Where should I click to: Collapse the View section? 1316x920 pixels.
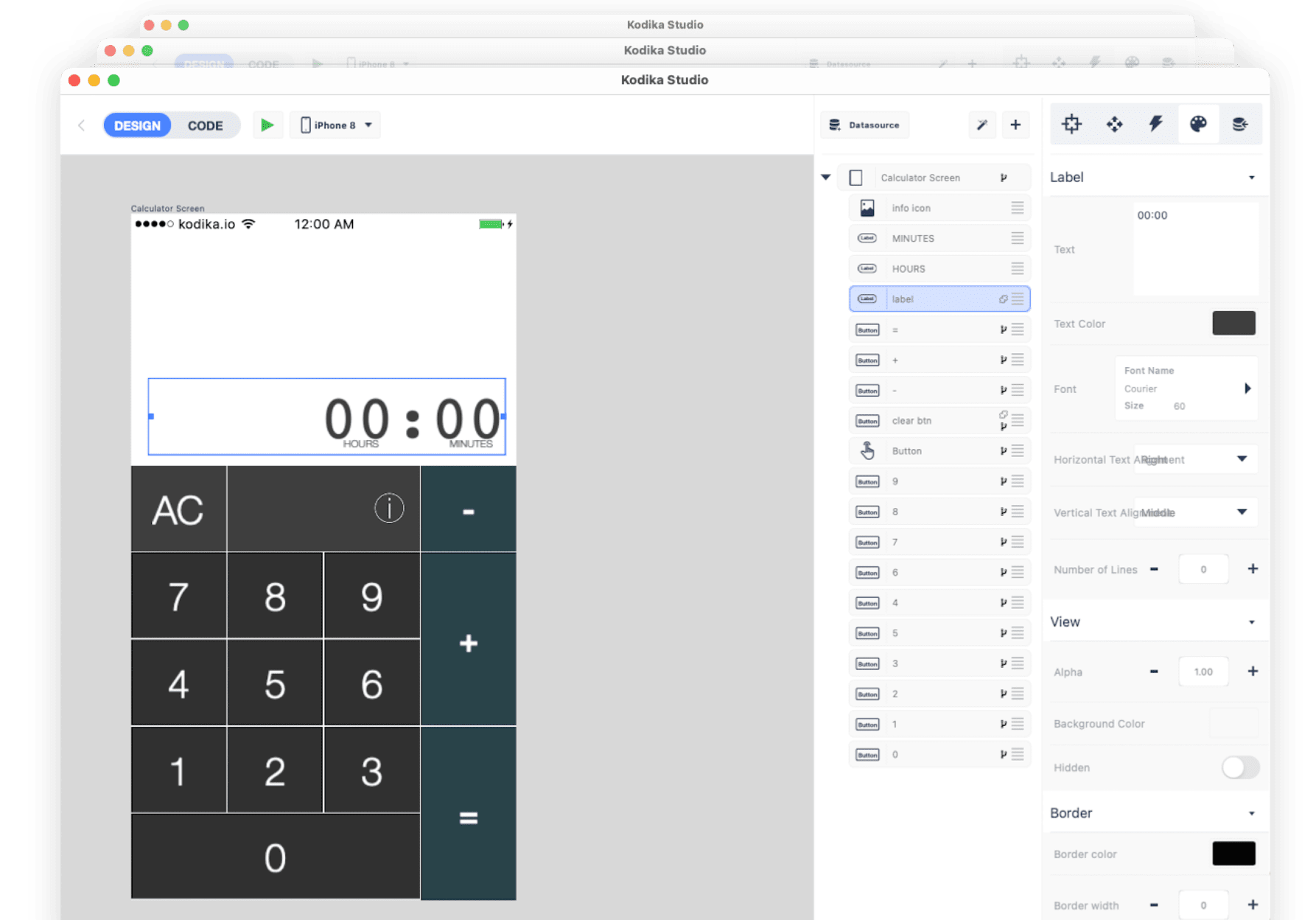[x=1251, y=622]
